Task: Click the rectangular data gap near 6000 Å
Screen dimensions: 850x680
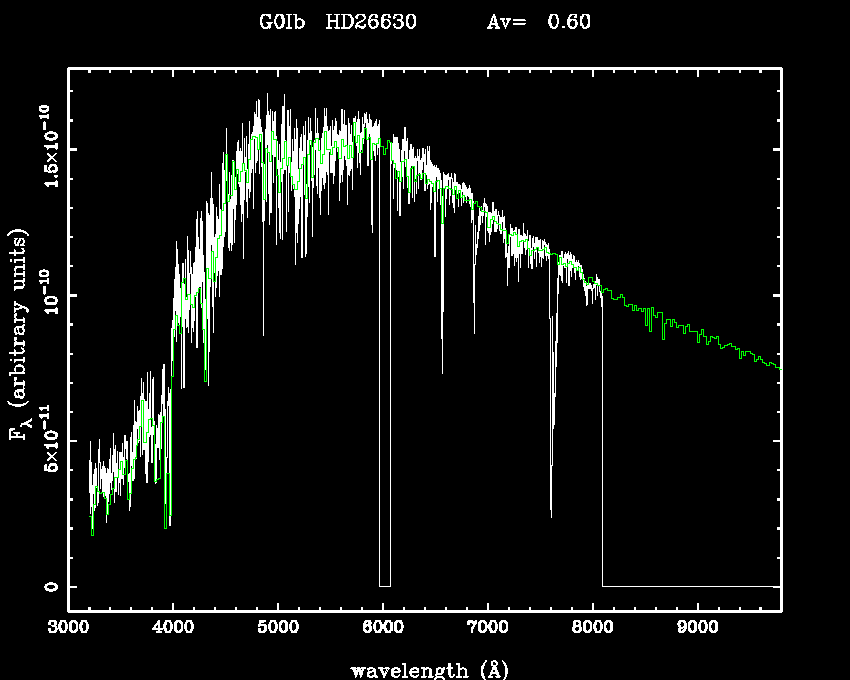Action: tap(385, 400)
